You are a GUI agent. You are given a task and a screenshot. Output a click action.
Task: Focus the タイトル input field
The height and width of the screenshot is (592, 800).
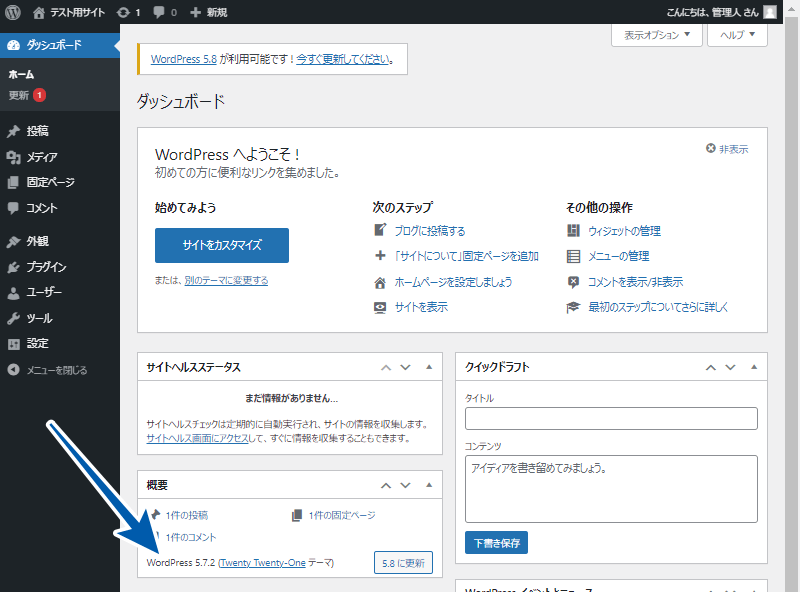(611, 418)
